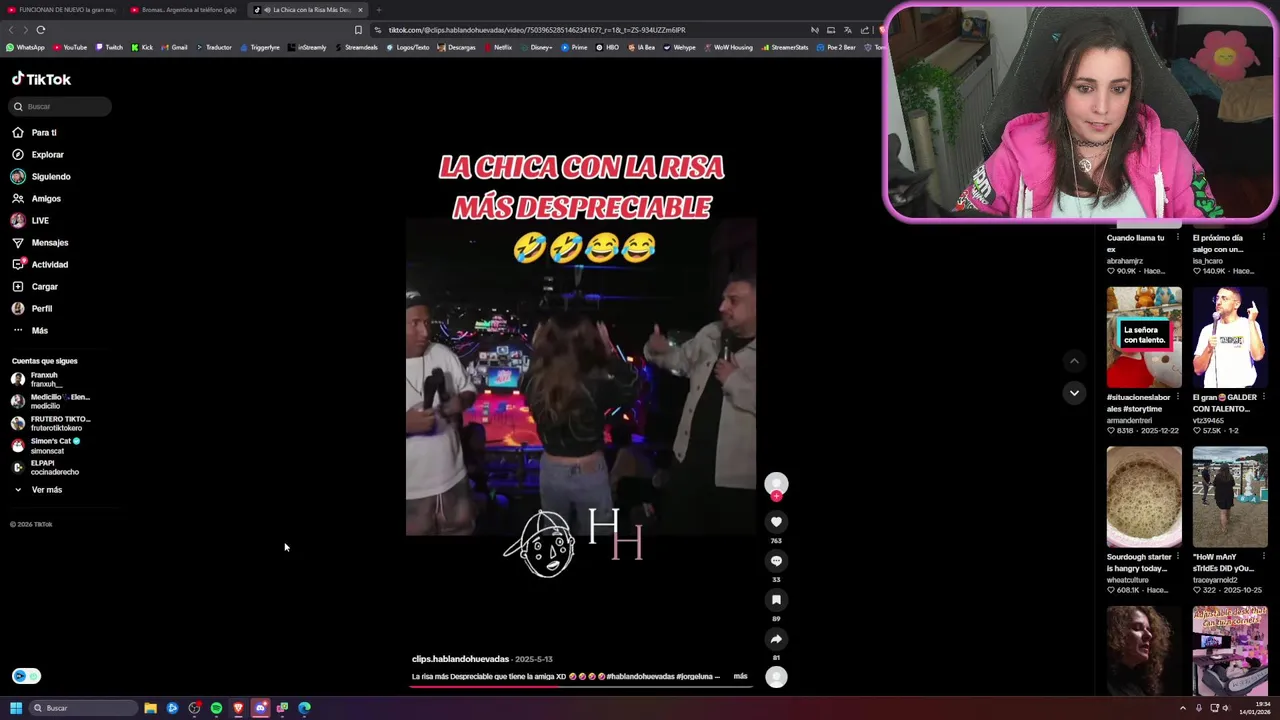Open Kick bookmark
Screen dimensions: 1280x720
click(142, 47)
